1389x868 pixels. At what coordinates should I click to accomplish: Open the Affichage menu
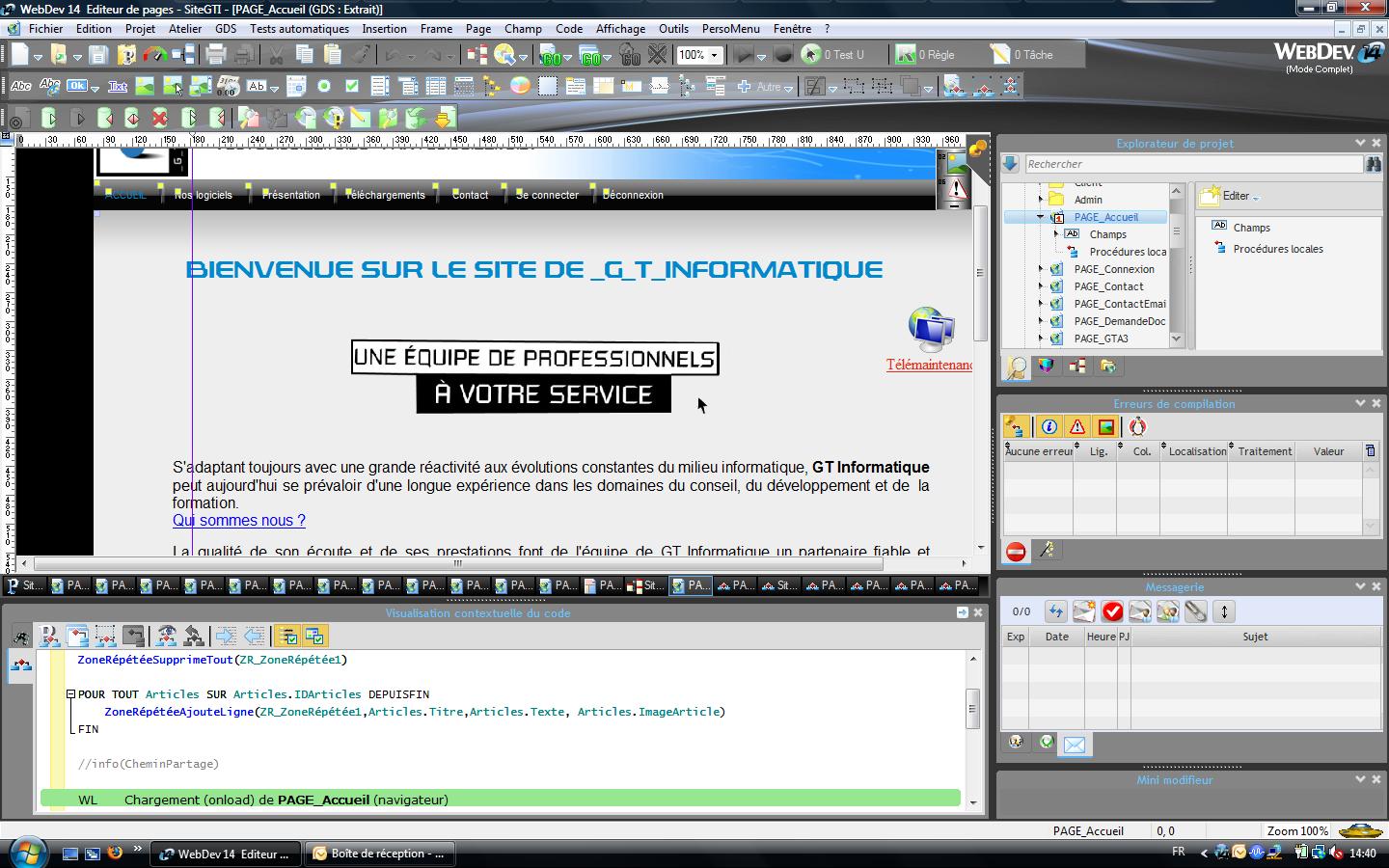(x=620, y=29)
